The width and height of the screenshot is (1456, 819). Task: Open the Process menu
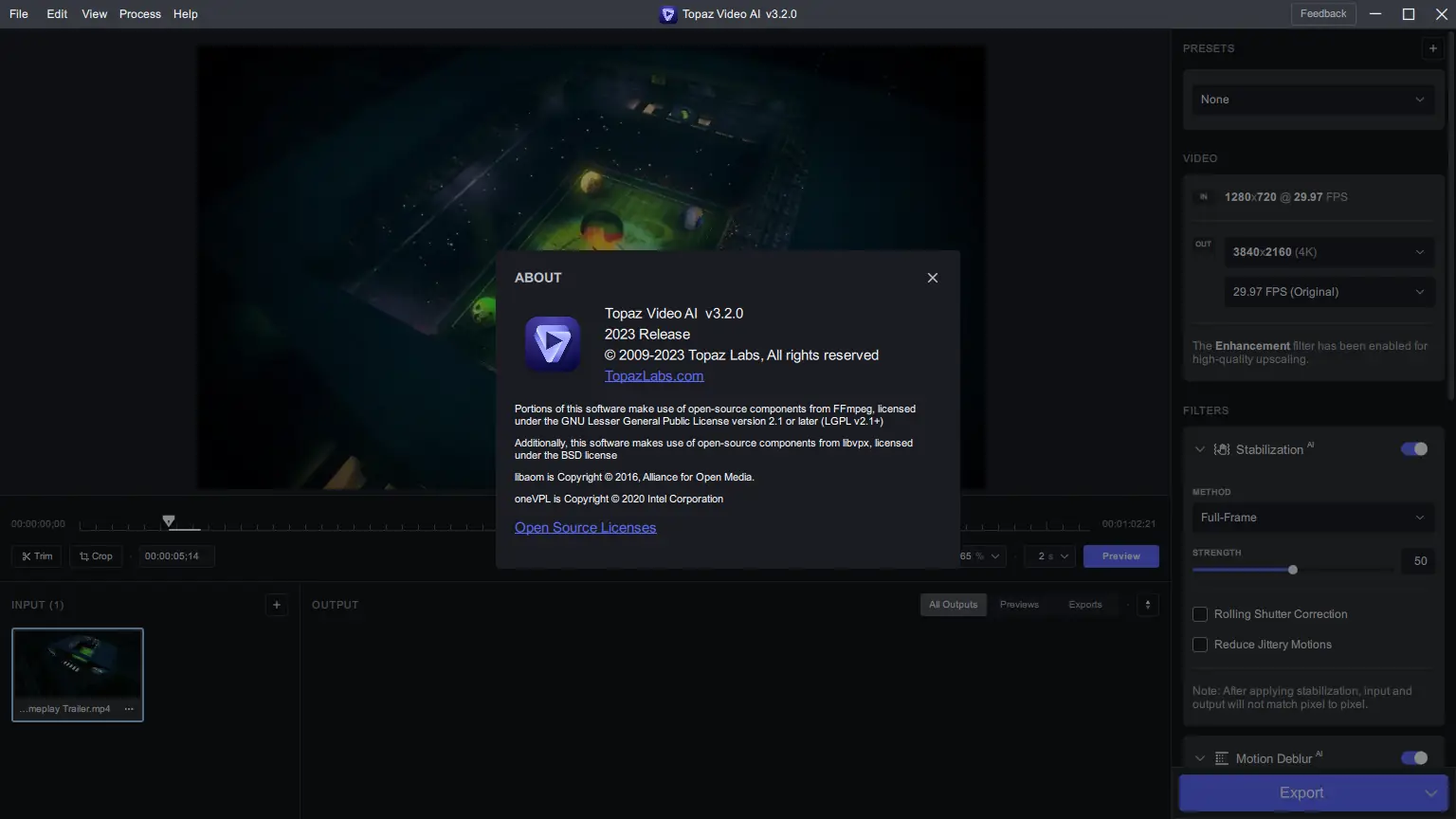click(x=140, y=14)
